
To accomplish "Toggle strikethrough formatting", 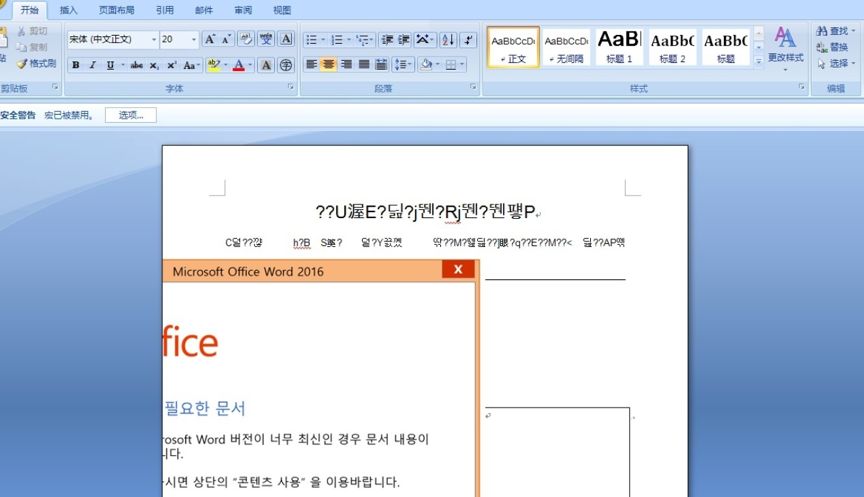I will (136, 65).
